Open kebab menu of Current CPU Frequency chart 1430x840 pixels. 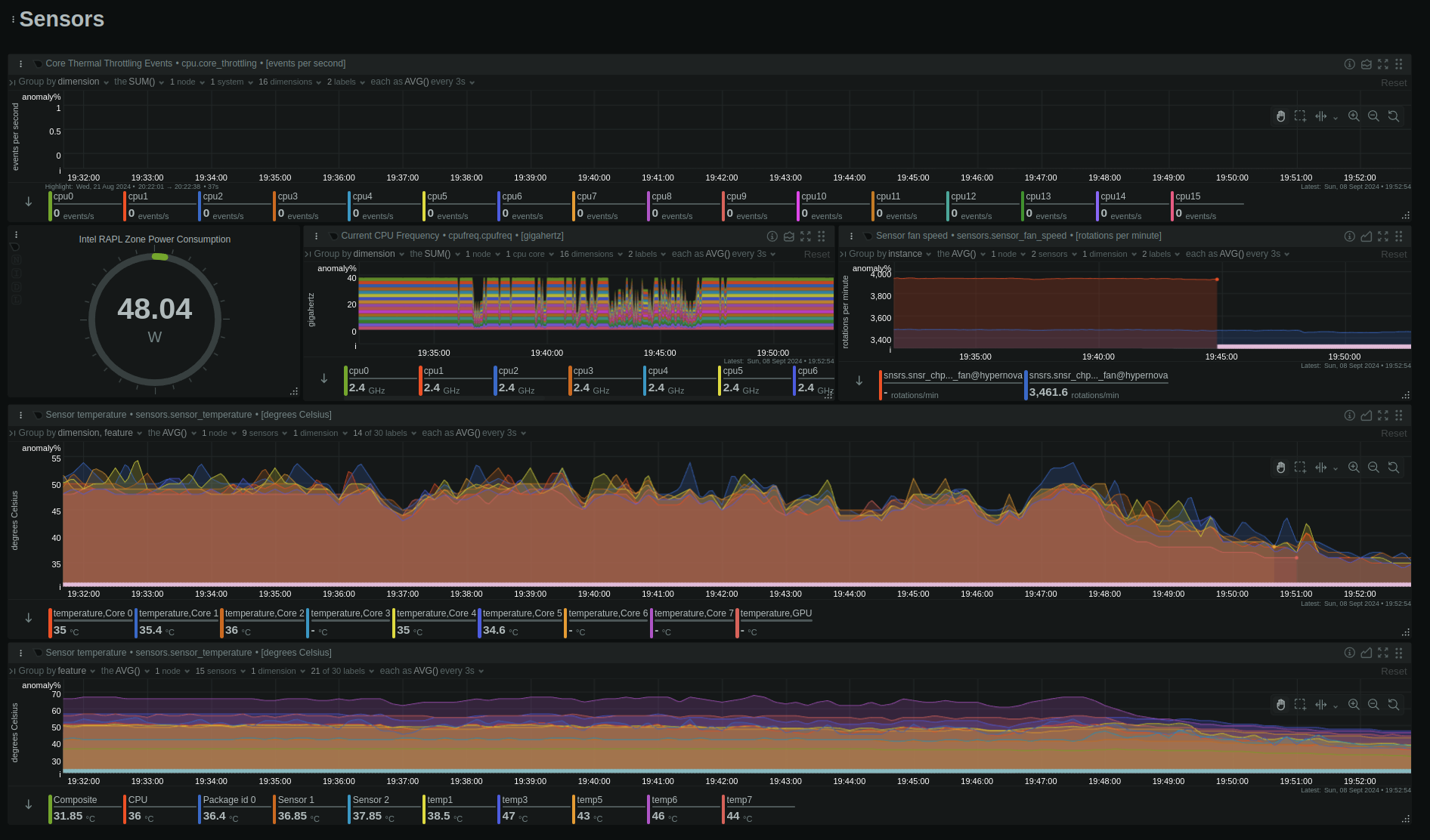316,236
